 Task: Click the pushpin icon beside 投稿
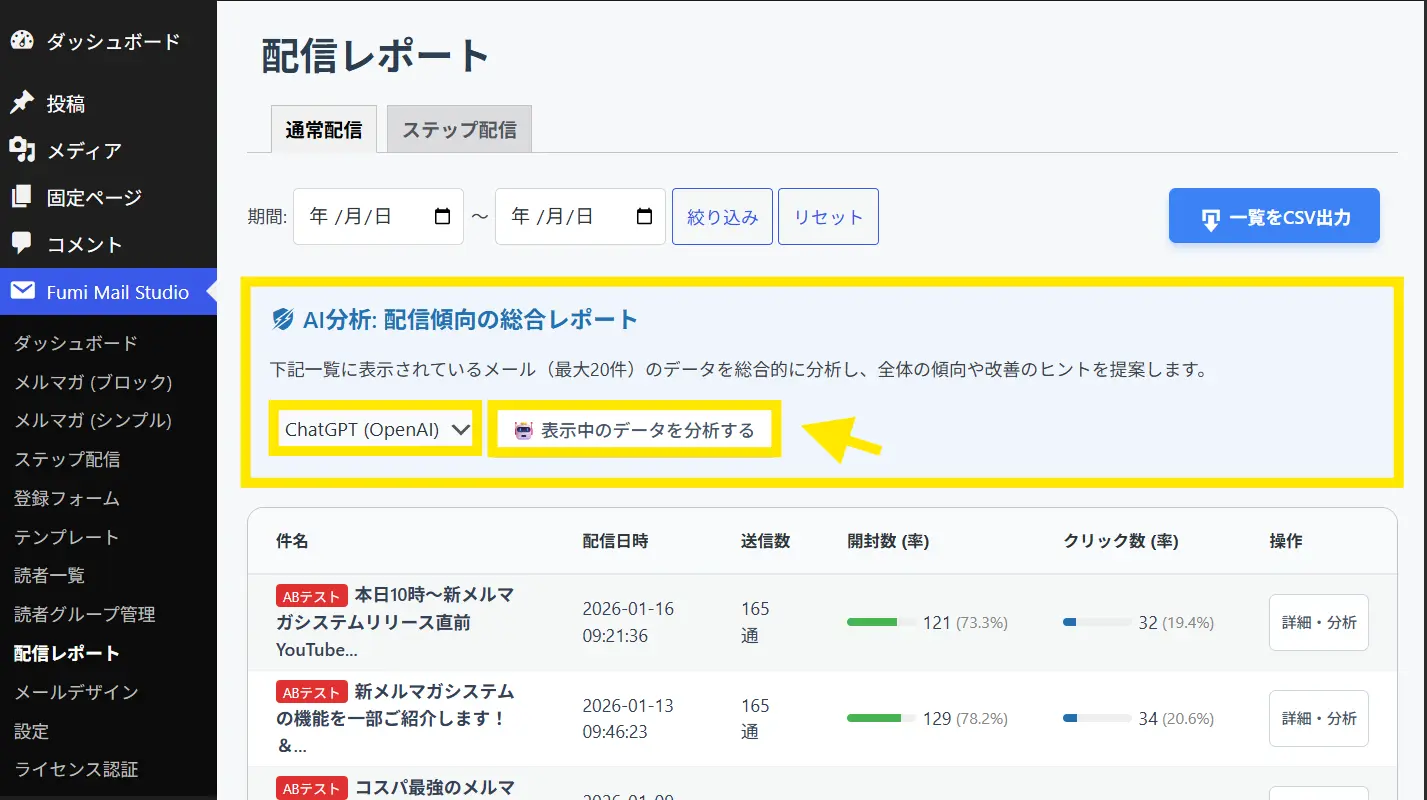(22, 103)
